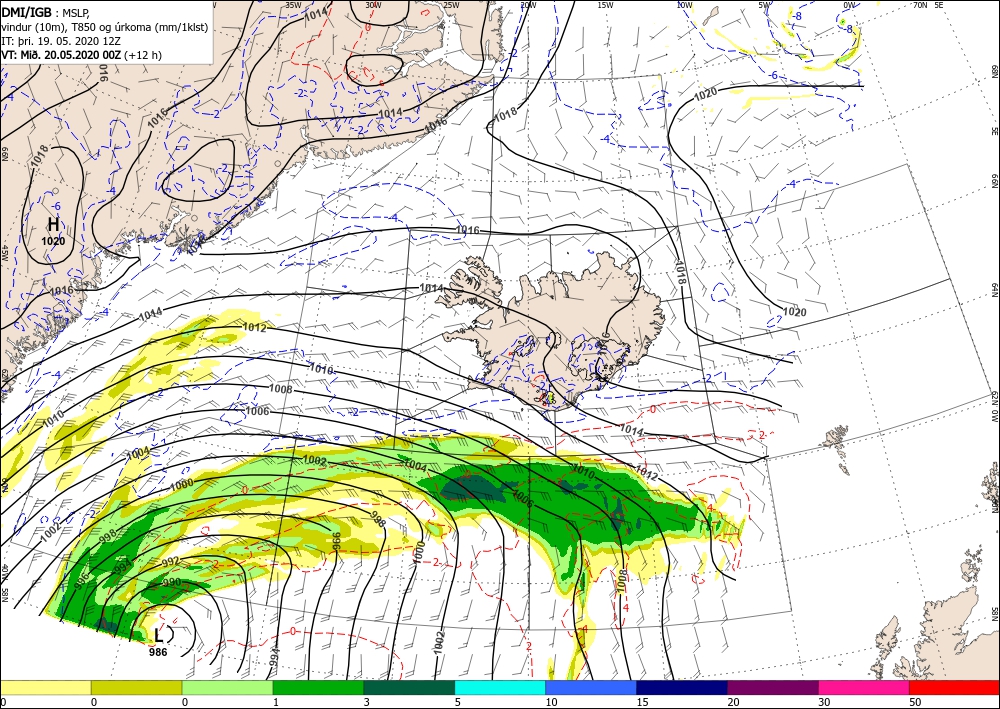Click the pale yellow legend swatch
Screen dimensions: 1000x709
[x=45, y=687]
